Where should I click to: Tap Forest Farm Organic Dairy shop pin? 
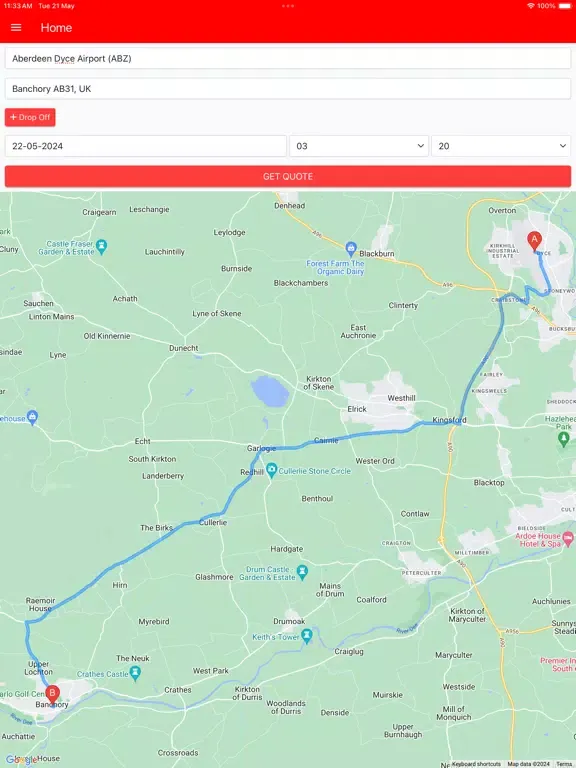point(351,249)
